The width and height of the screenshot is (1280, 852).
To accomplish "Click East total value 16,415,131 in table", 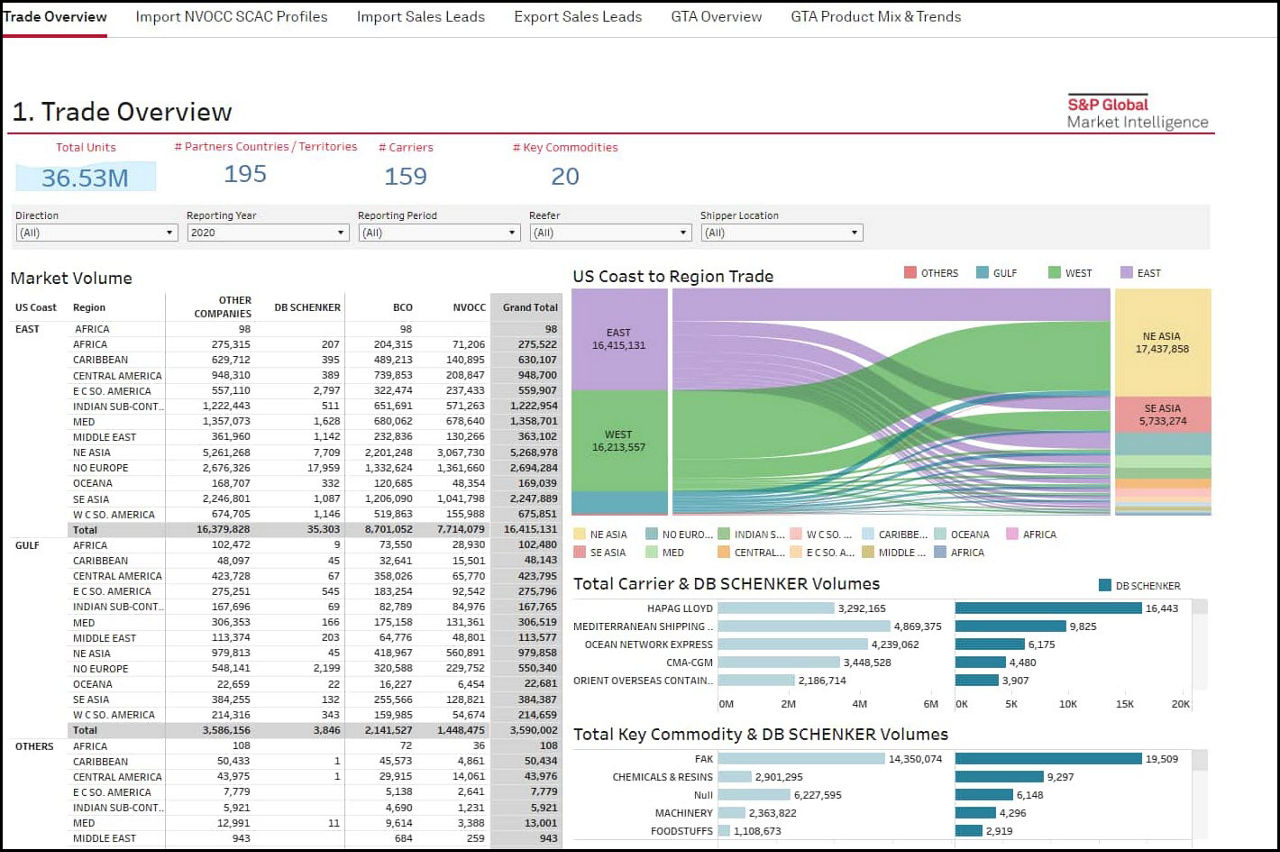I will pyautogui.click(x=530, y=529).
